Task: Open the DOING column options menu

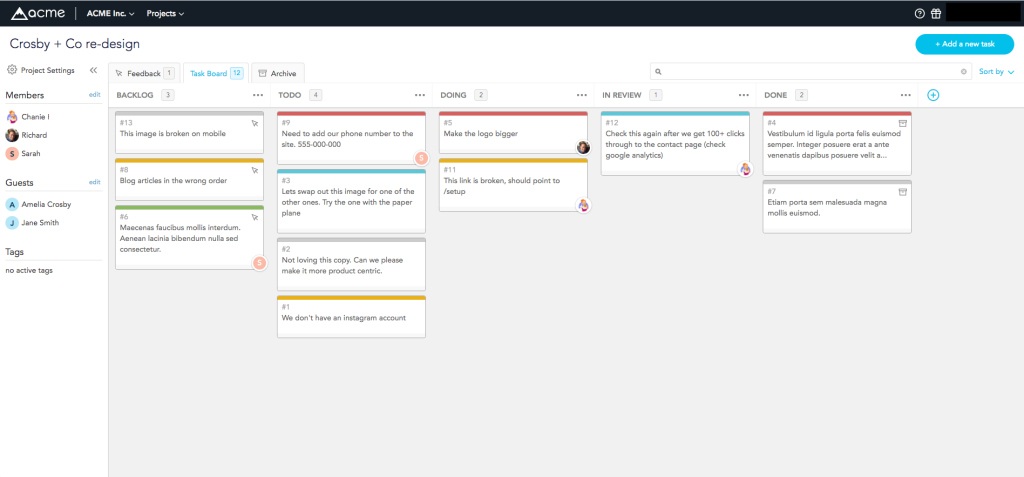Action: point(582,95)
